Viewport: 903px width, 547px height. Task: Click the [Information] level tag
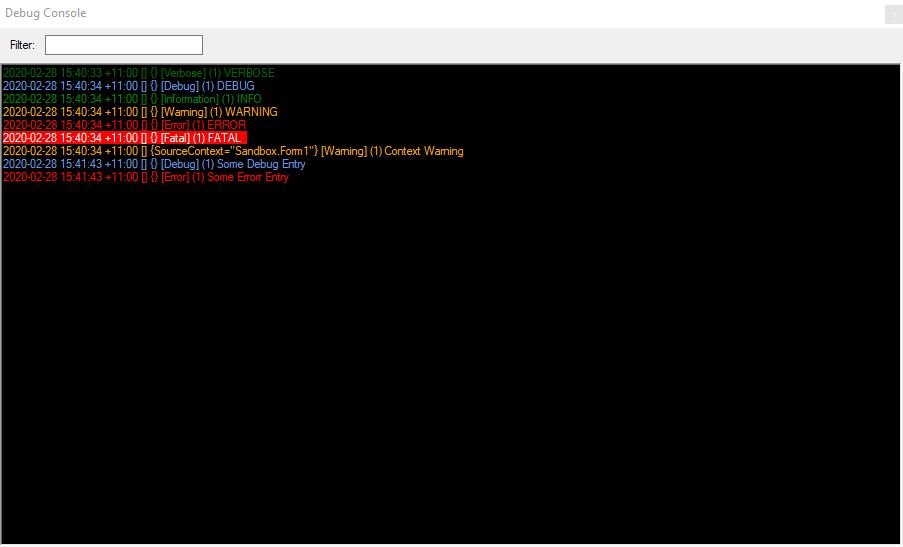pyautogui.click(x=189, y=99)
